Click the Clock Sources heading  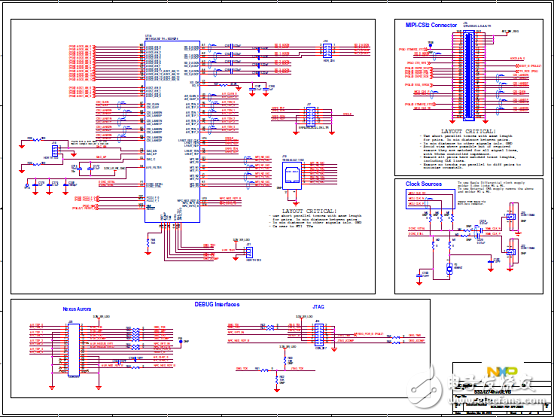click(x=424, y=184)
